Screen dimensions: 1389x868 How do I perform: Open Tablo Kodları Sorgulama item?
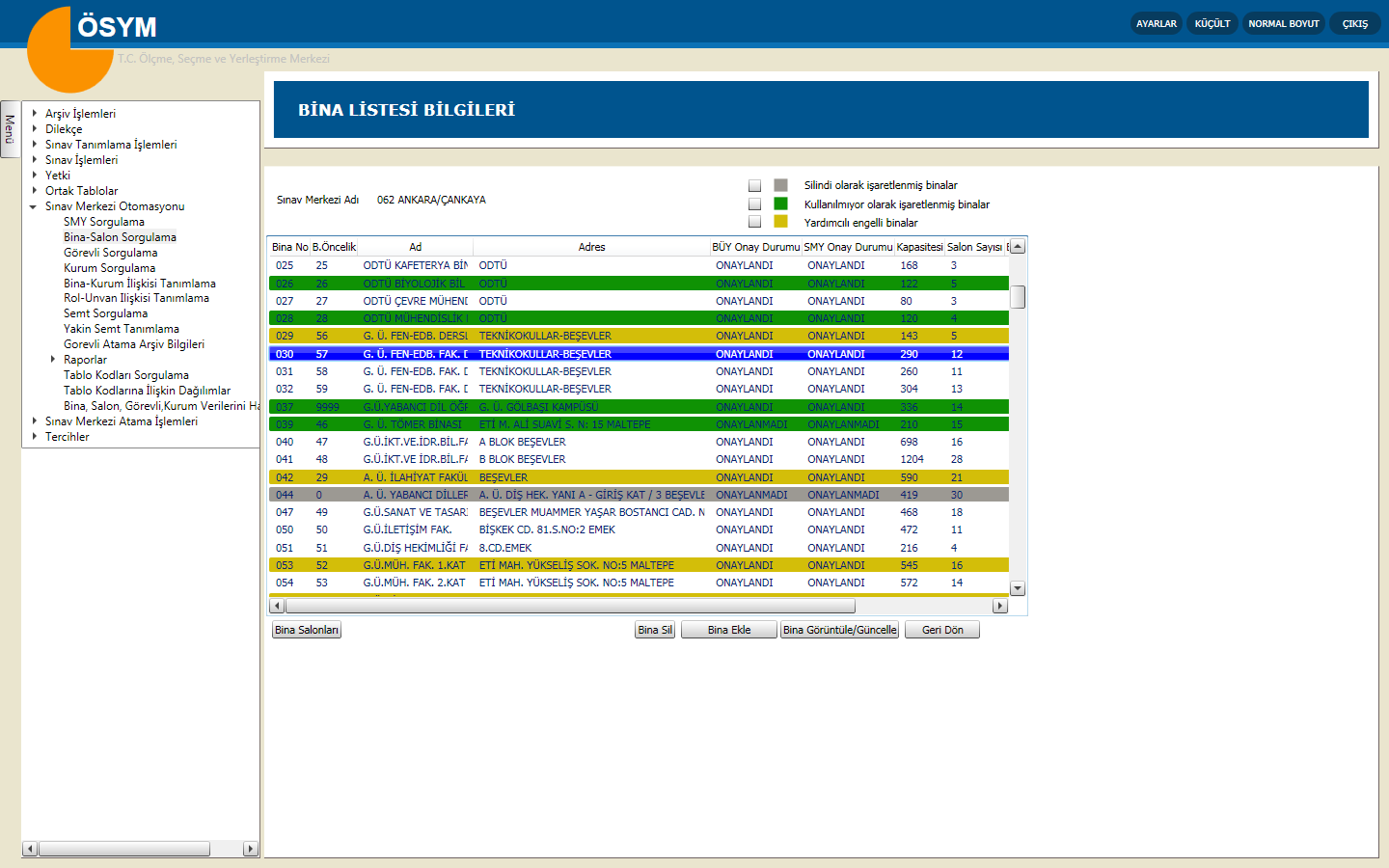click(126, 375)
